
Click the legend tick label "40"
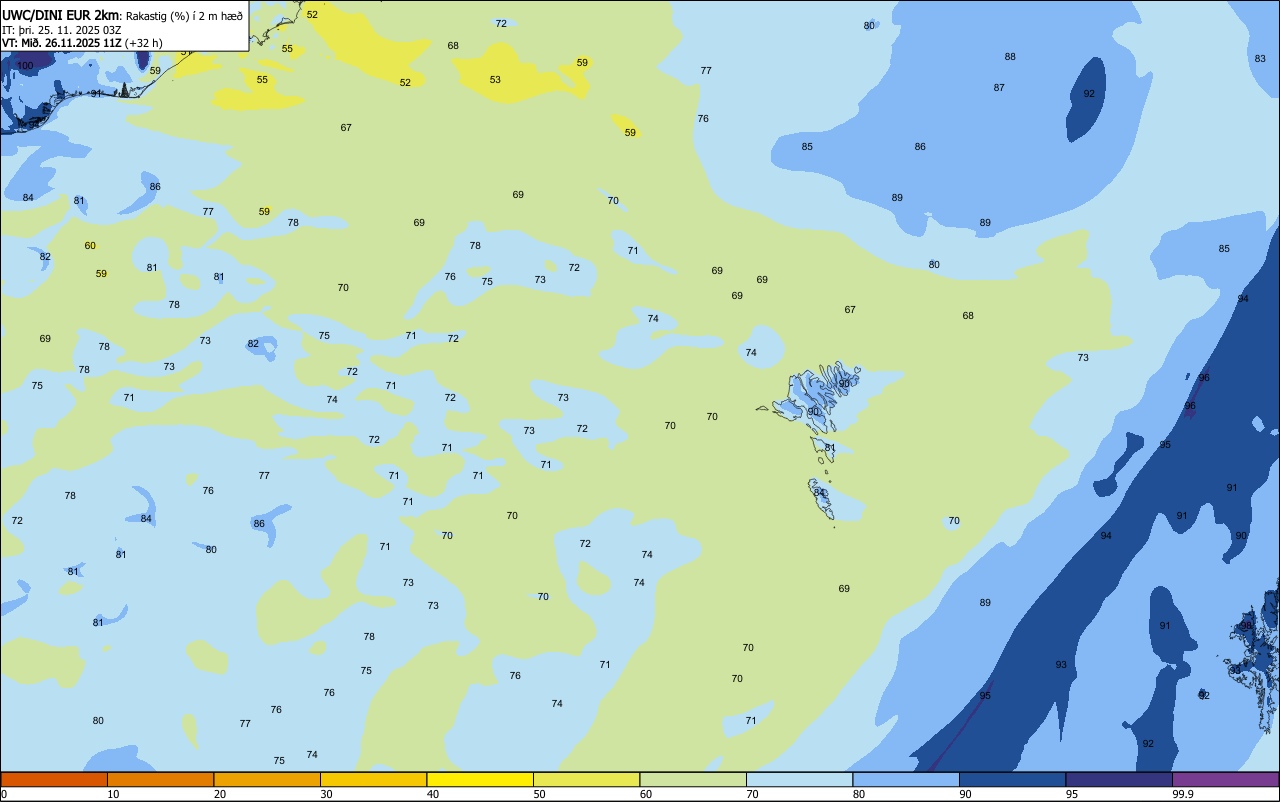(432, 794)
